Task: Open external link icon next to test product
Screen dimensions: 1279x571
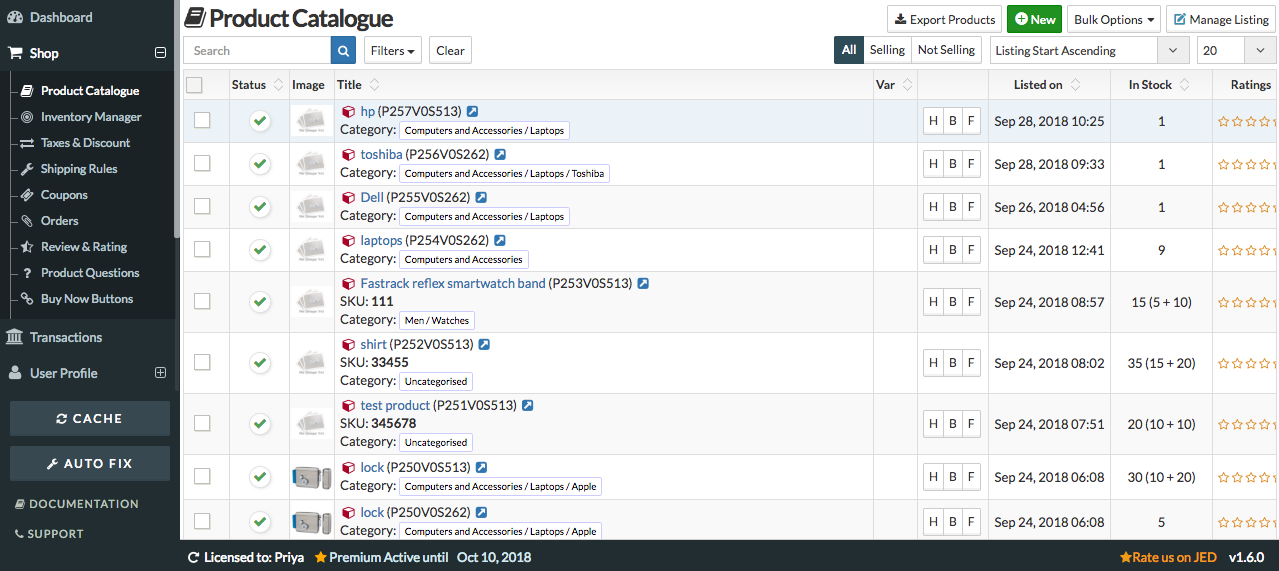Action: (528, 406)
